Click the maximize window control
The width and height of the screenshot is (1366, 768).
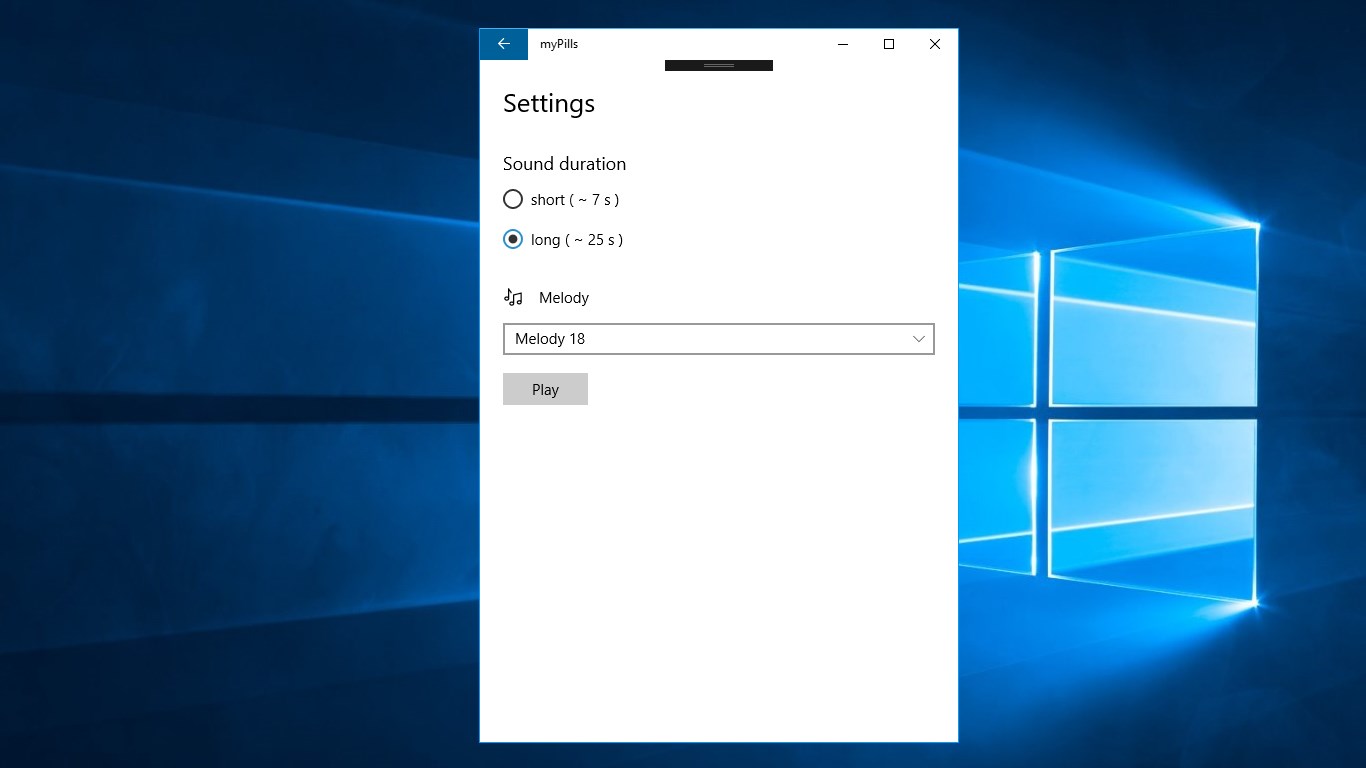888,44
